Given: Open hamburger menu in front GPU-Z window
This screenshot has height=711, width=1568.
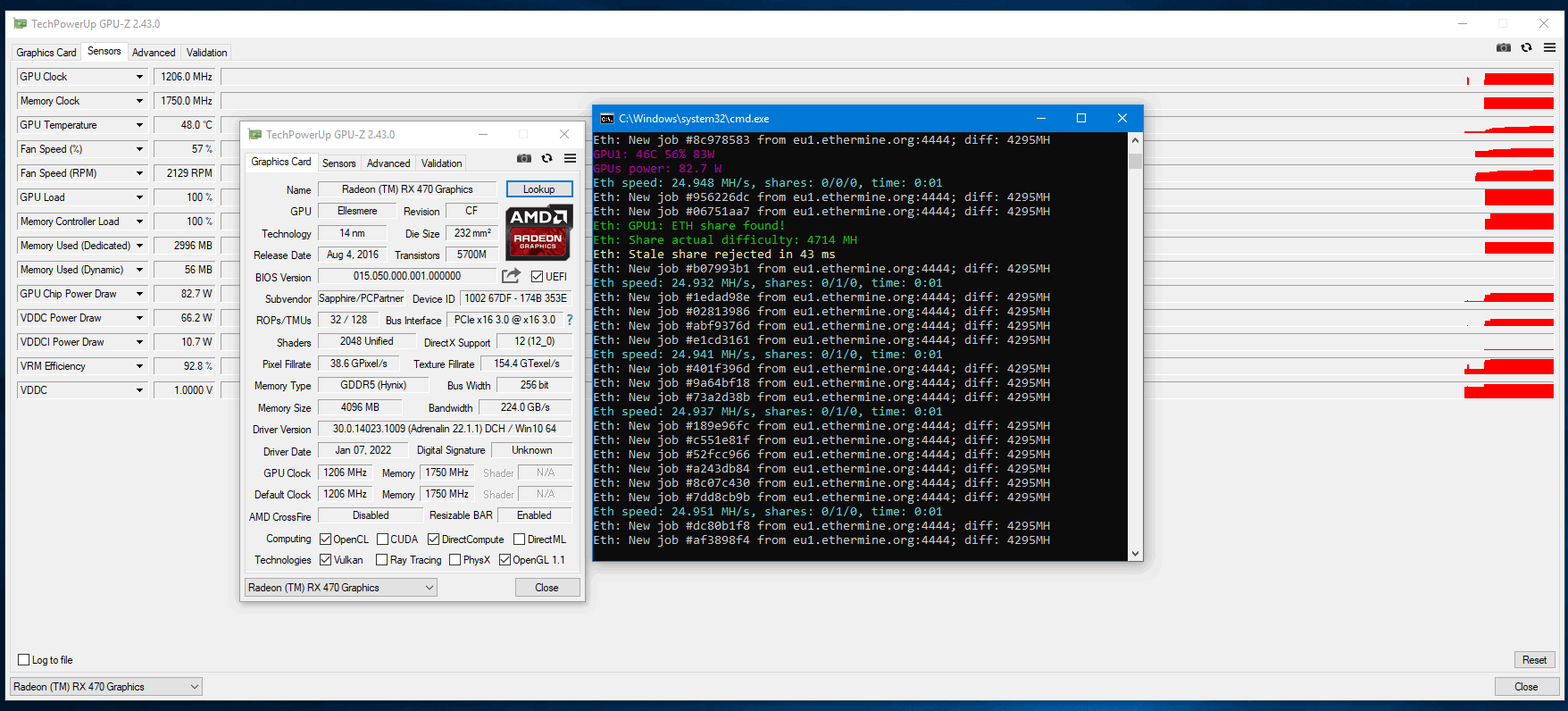Looking at the screenshot, I should tap(570, 158).
